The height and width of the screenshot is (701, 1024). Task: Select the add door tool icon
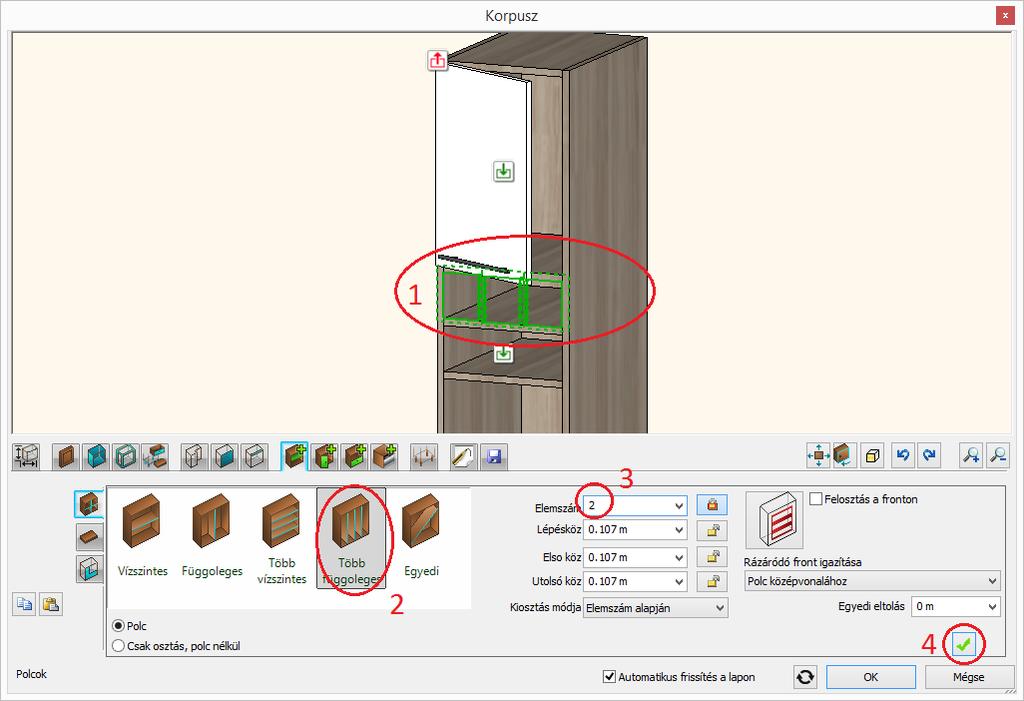point(325,456)
